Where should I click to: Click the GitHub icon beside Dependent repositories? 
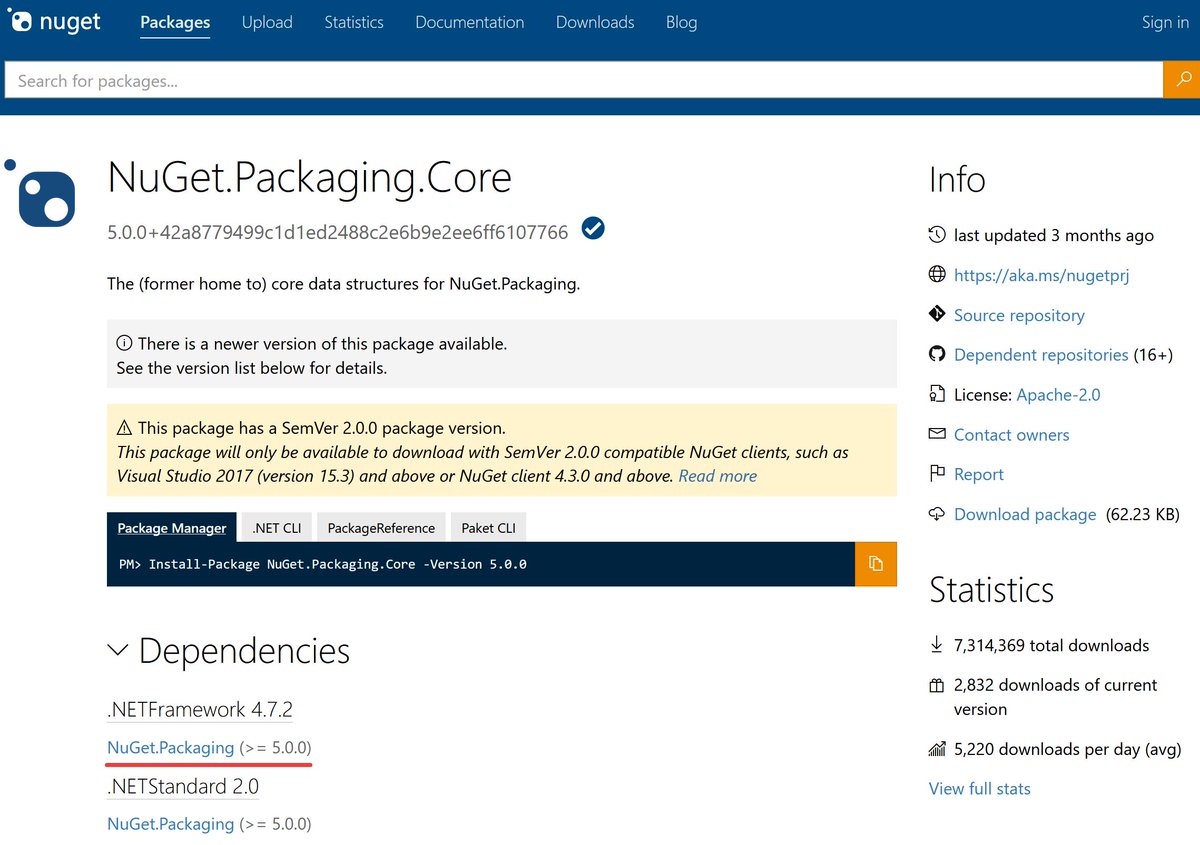tap(937, 354)
